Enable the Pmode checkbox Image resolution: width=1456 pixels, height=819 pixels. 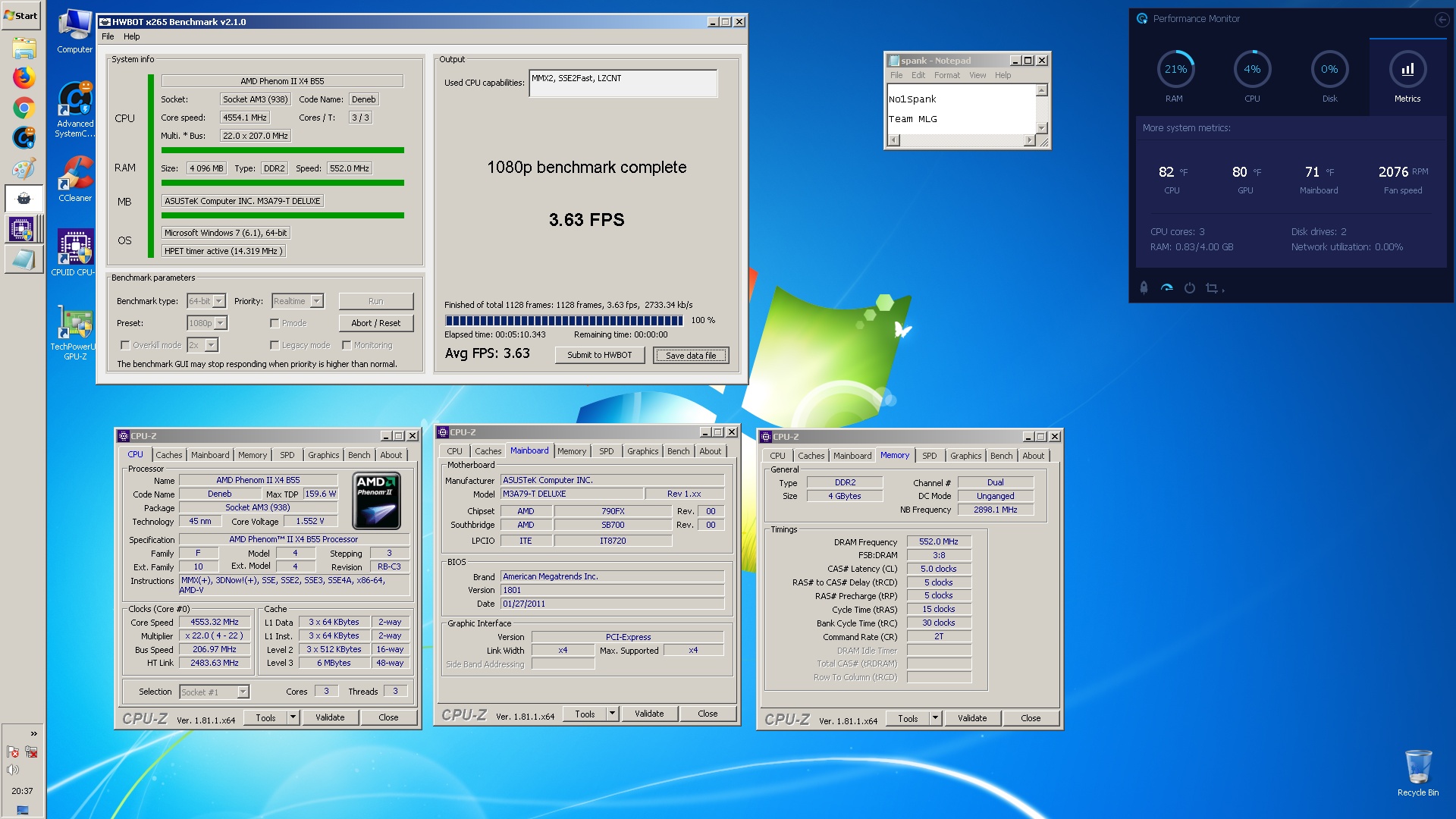click(275, 323)
